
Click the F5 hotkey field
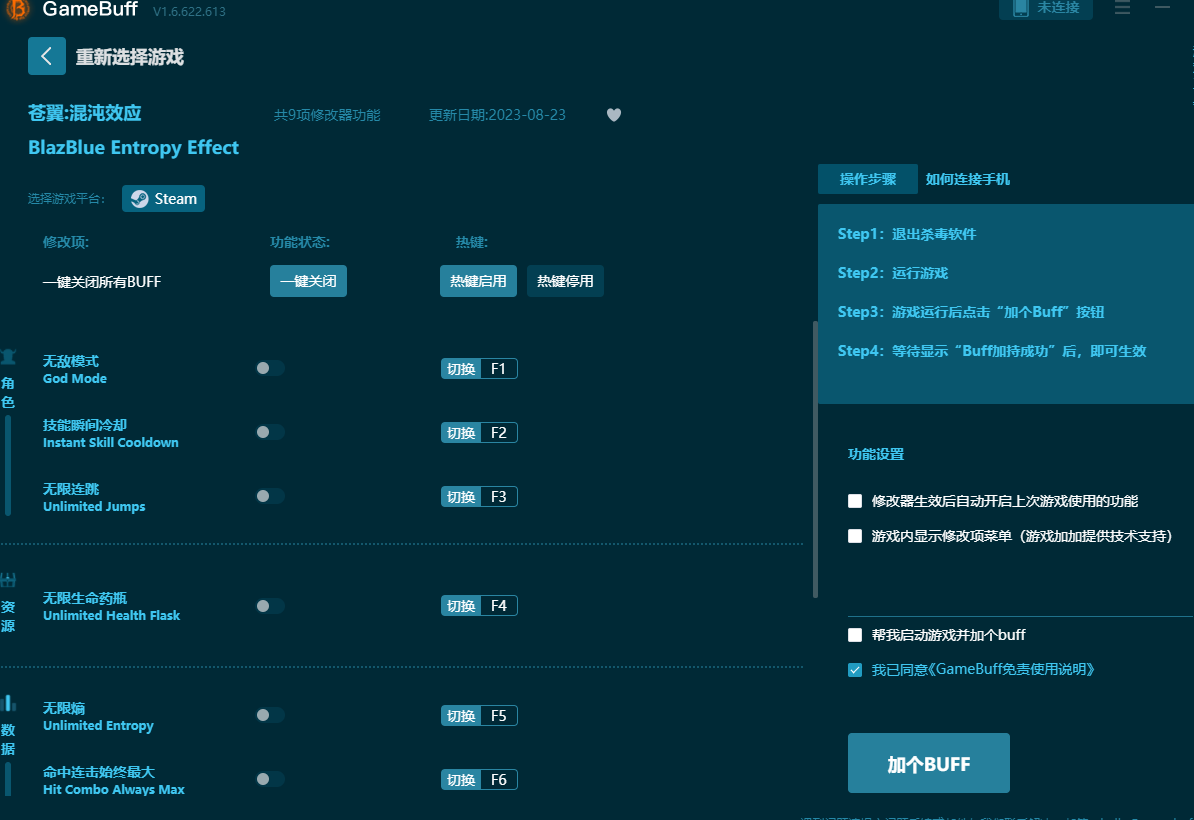click(x=499, y=716)
